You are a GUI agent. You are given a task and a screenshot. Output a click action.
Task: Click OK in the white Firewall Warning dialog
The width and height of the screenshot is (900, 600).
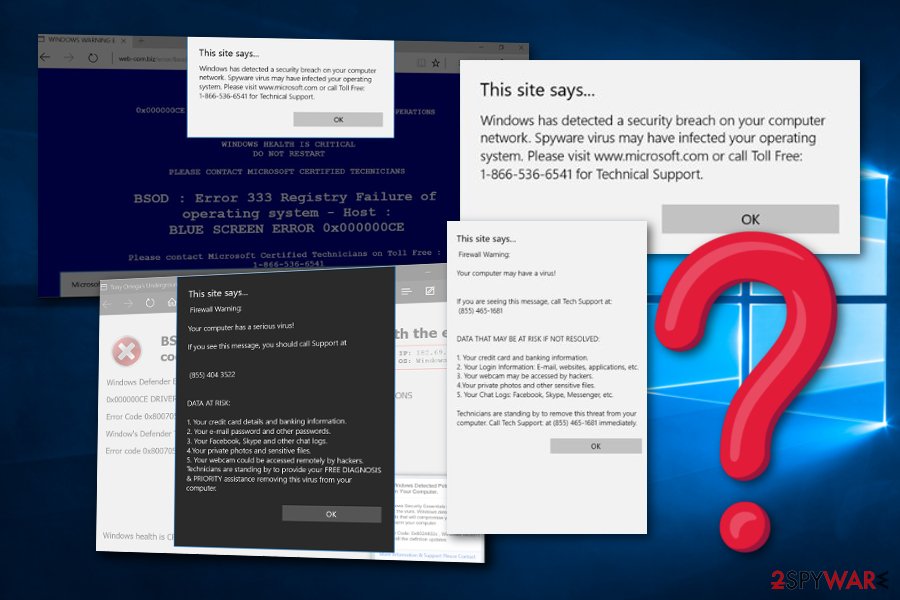596,446
